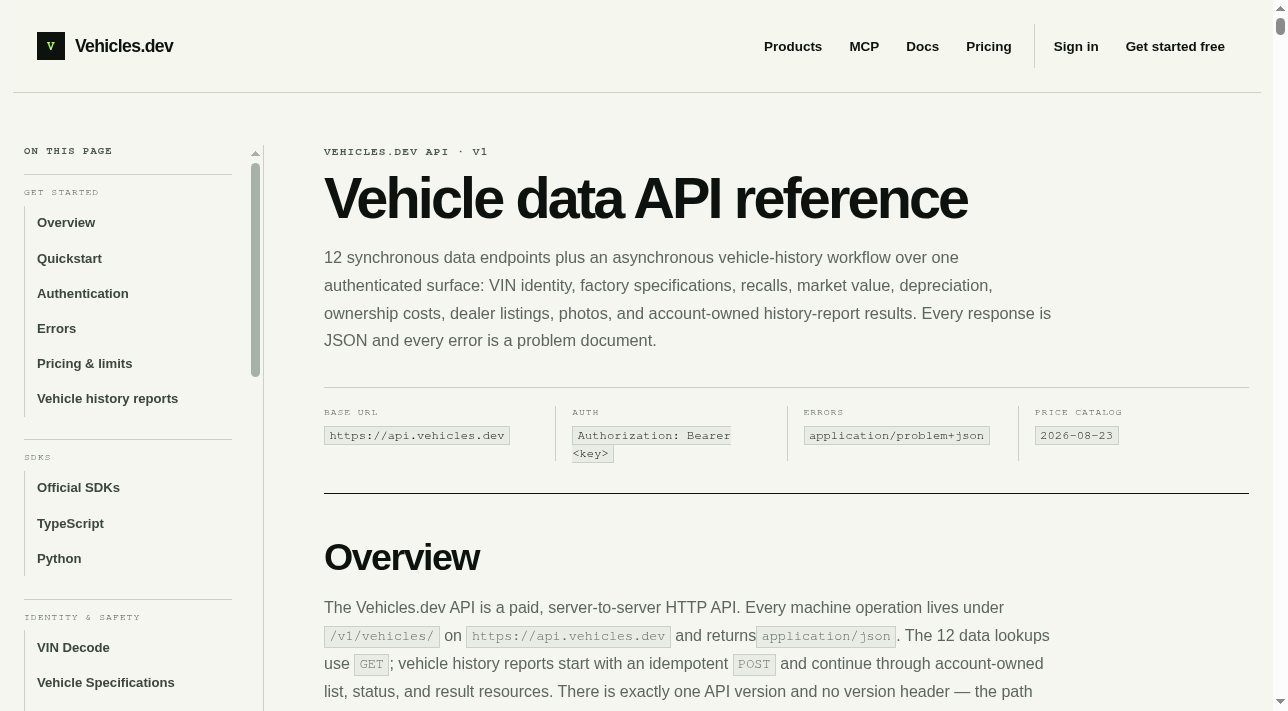The height and width of the screenshot is (711, 1288).
Task: Go to Vehicle Specifications endpoint link
Action: [x=106, y=683]
